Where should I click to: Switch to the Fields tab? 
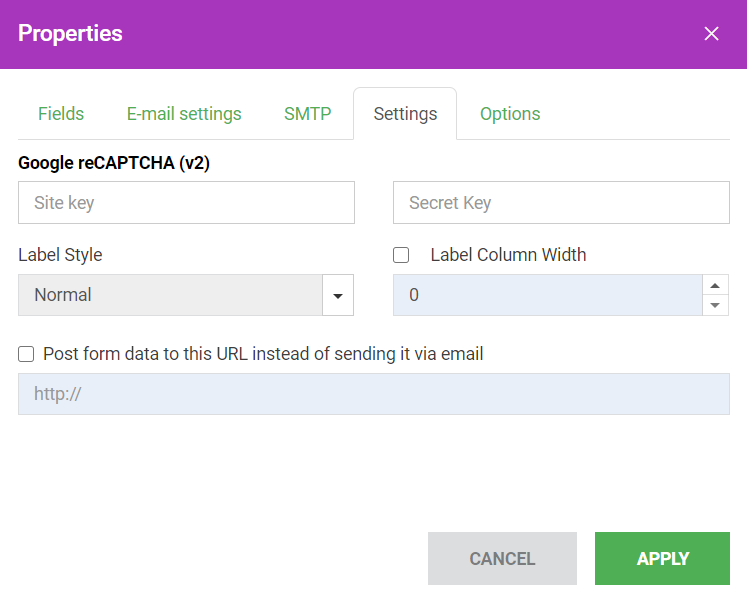coord(61,114)
